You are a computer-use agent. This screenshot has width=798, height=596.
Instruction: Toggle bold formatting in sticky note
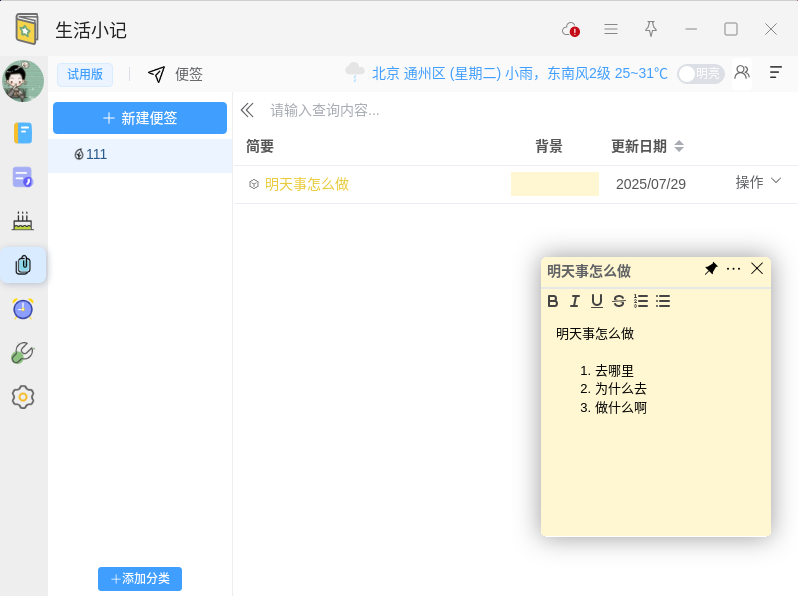pos(553,301)
